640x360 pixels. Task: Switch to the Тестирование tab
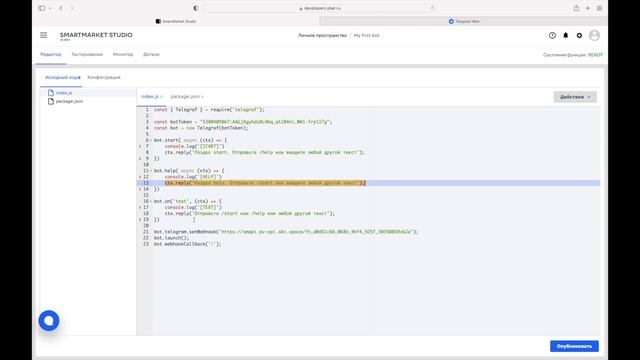tap(87, 55)
